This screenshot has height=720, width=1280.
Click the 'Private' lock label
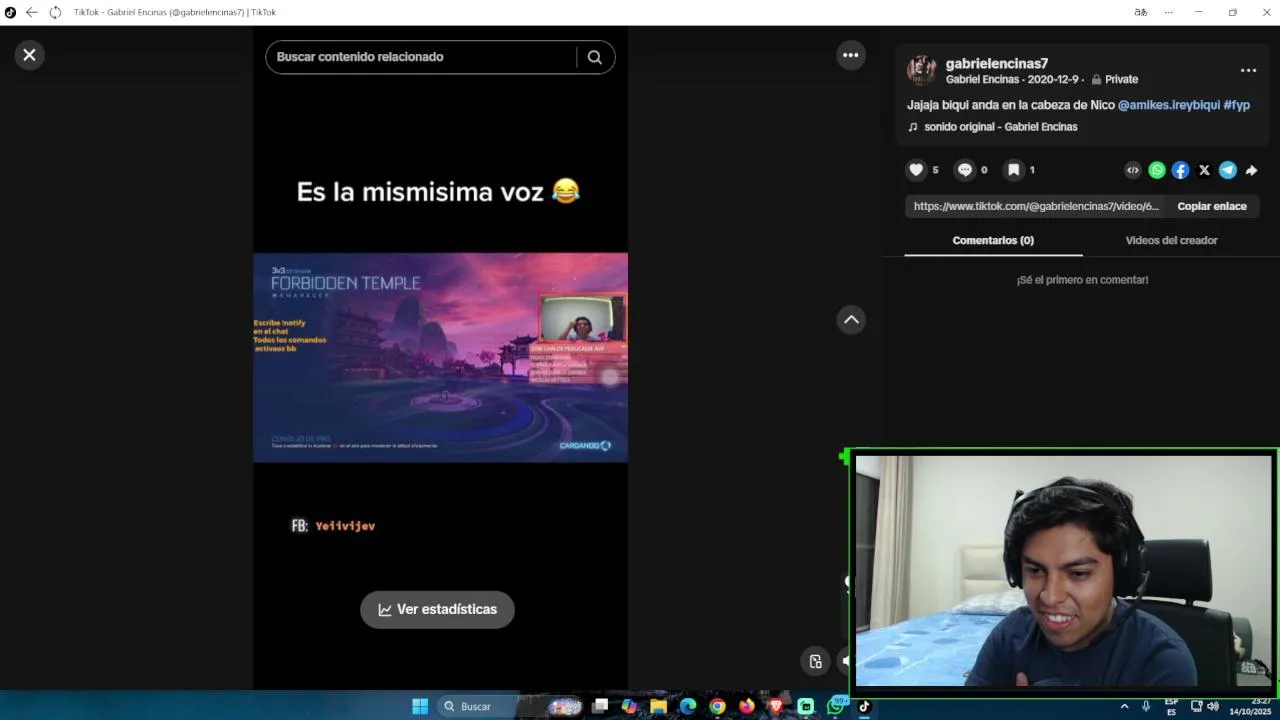click(1115, 79)
